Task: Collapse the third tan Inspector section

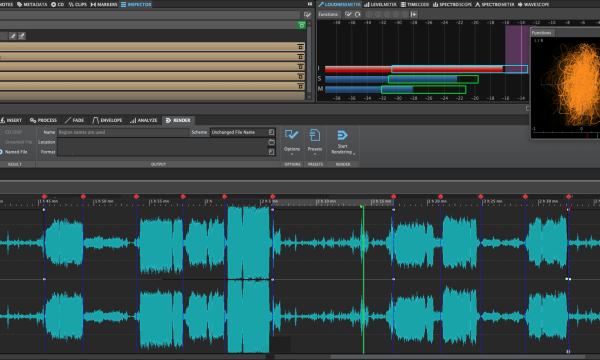Action: pos(300,67)
